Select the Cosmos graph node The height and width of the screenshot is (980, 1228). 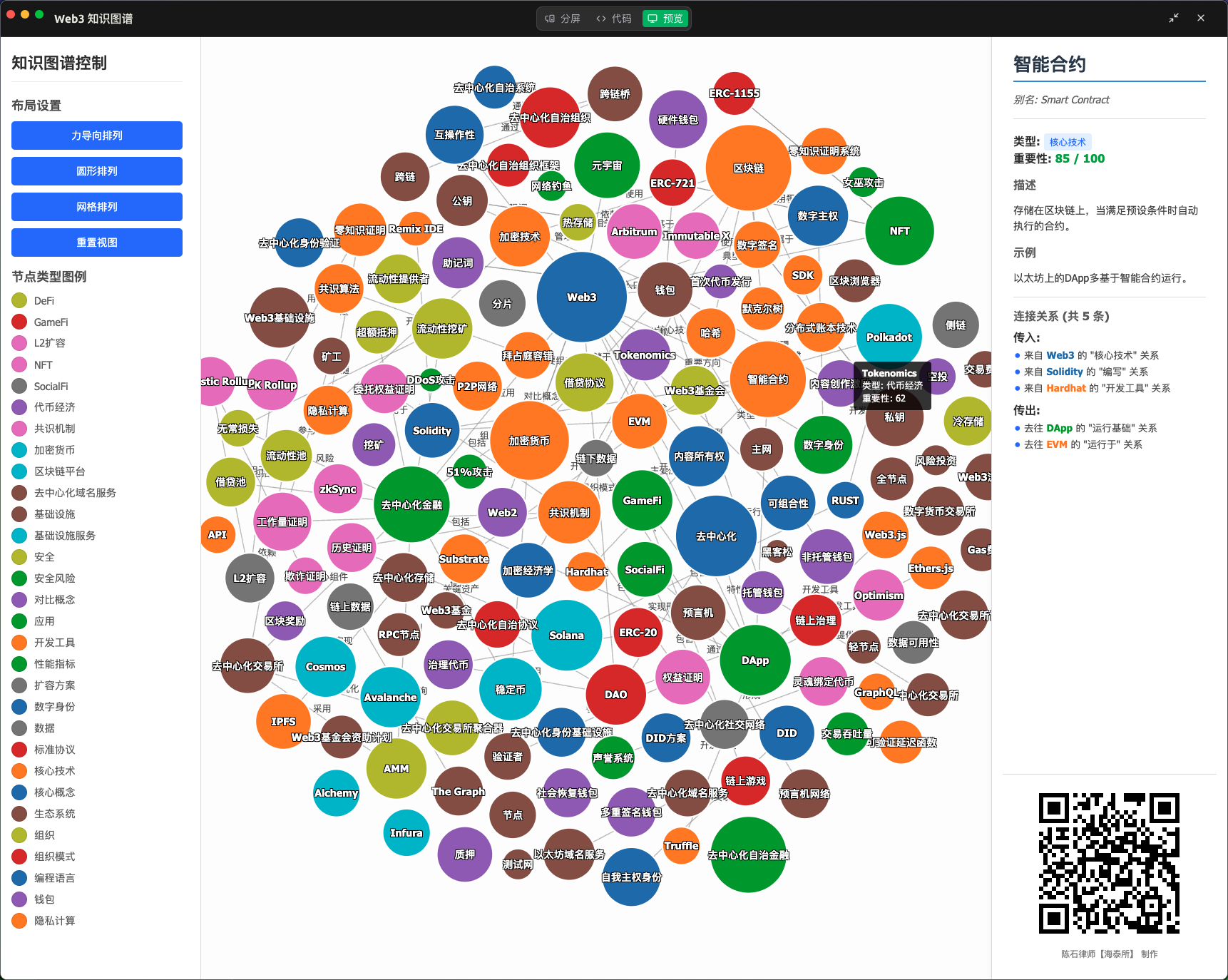click(326, 667)
